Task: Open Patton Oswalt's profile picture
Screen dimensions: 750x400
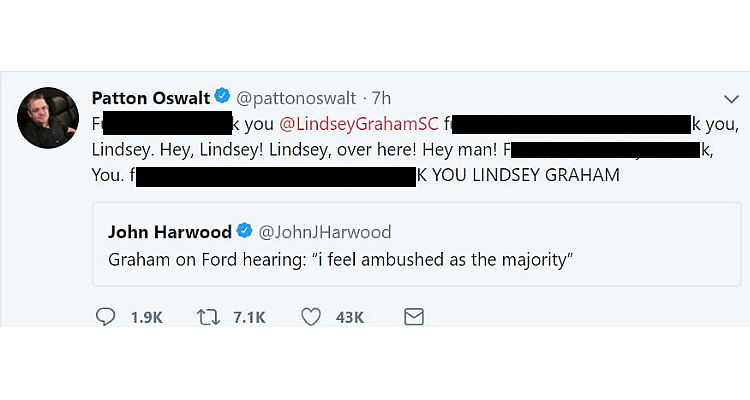Action: (48, 117)
